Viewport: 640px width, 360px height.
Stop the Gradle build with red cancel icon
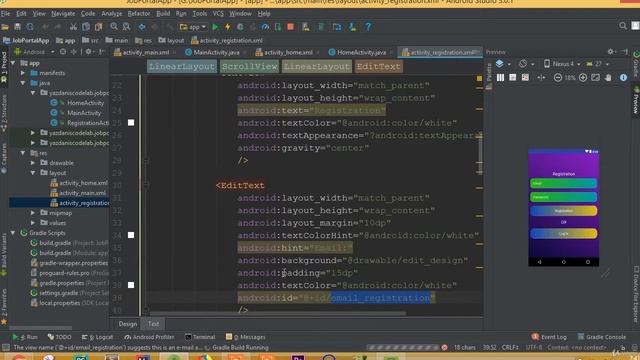444,347
